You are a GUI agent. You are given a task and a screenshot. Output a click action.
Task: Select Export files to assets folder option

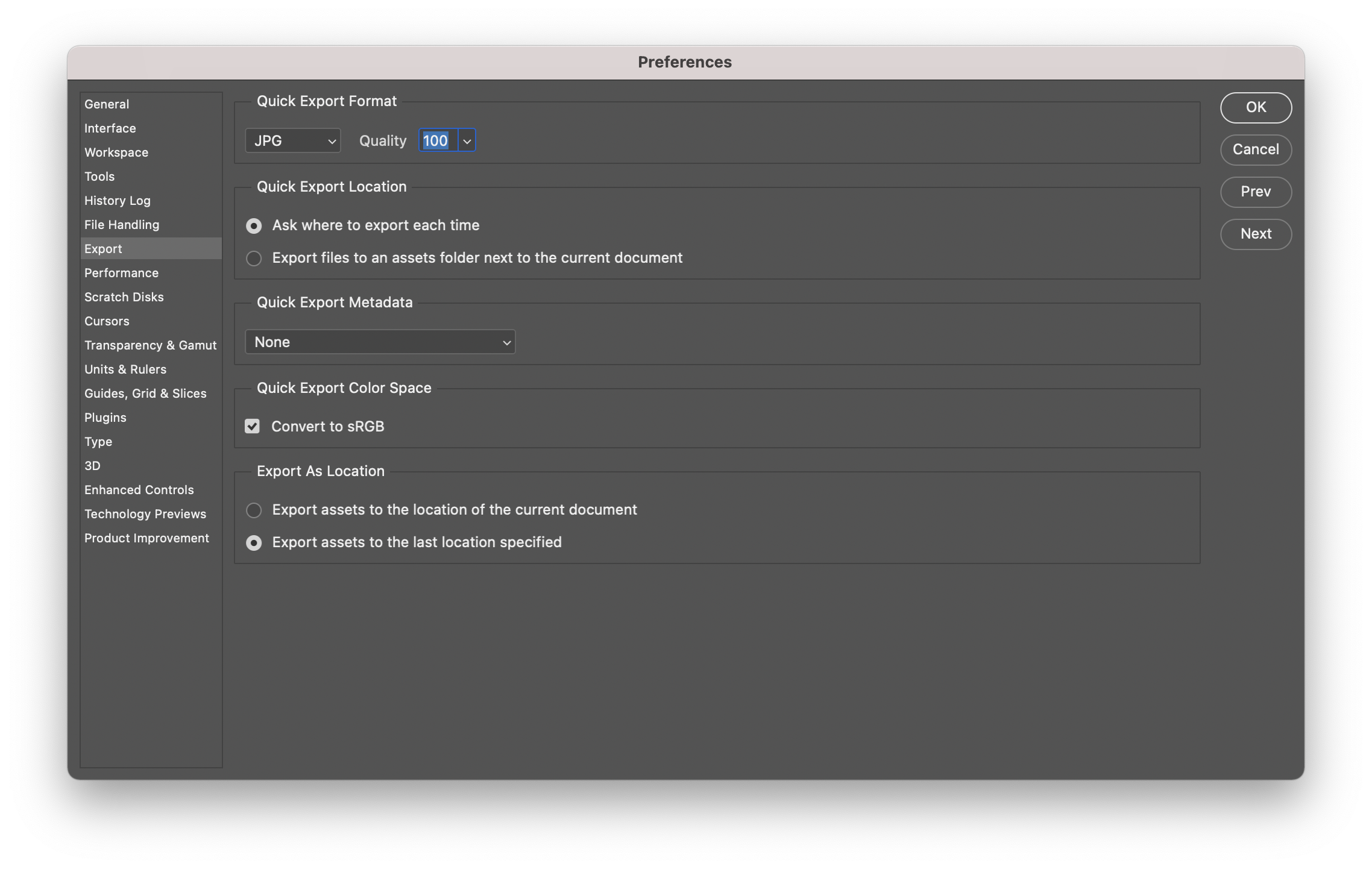254,259
